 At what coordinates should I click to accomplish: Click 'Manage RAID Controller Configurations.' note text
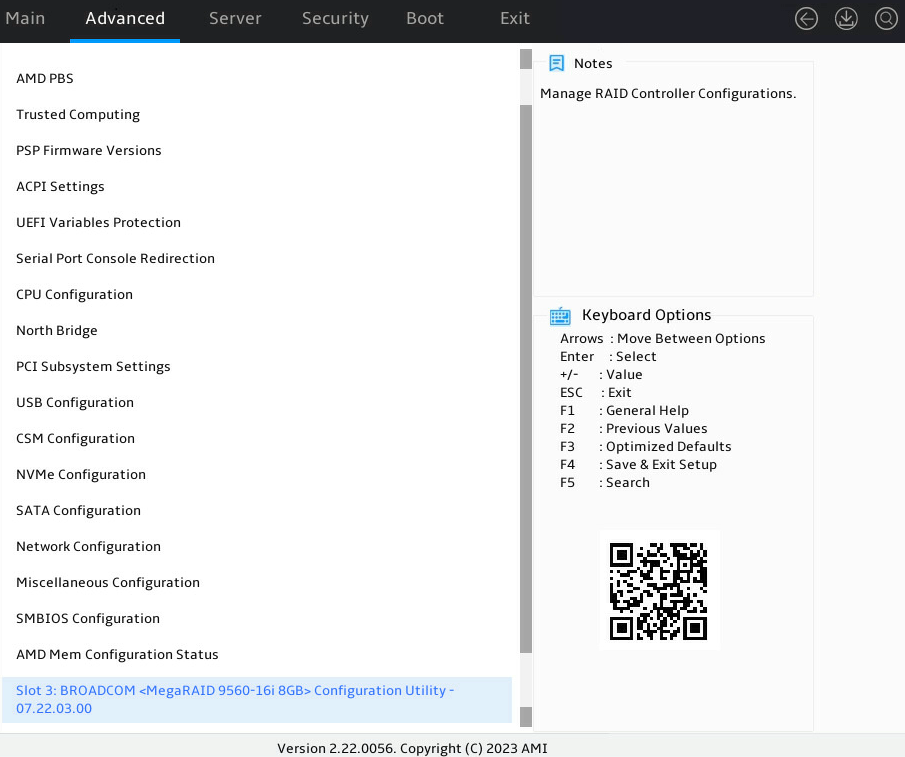tap(668, 93)
